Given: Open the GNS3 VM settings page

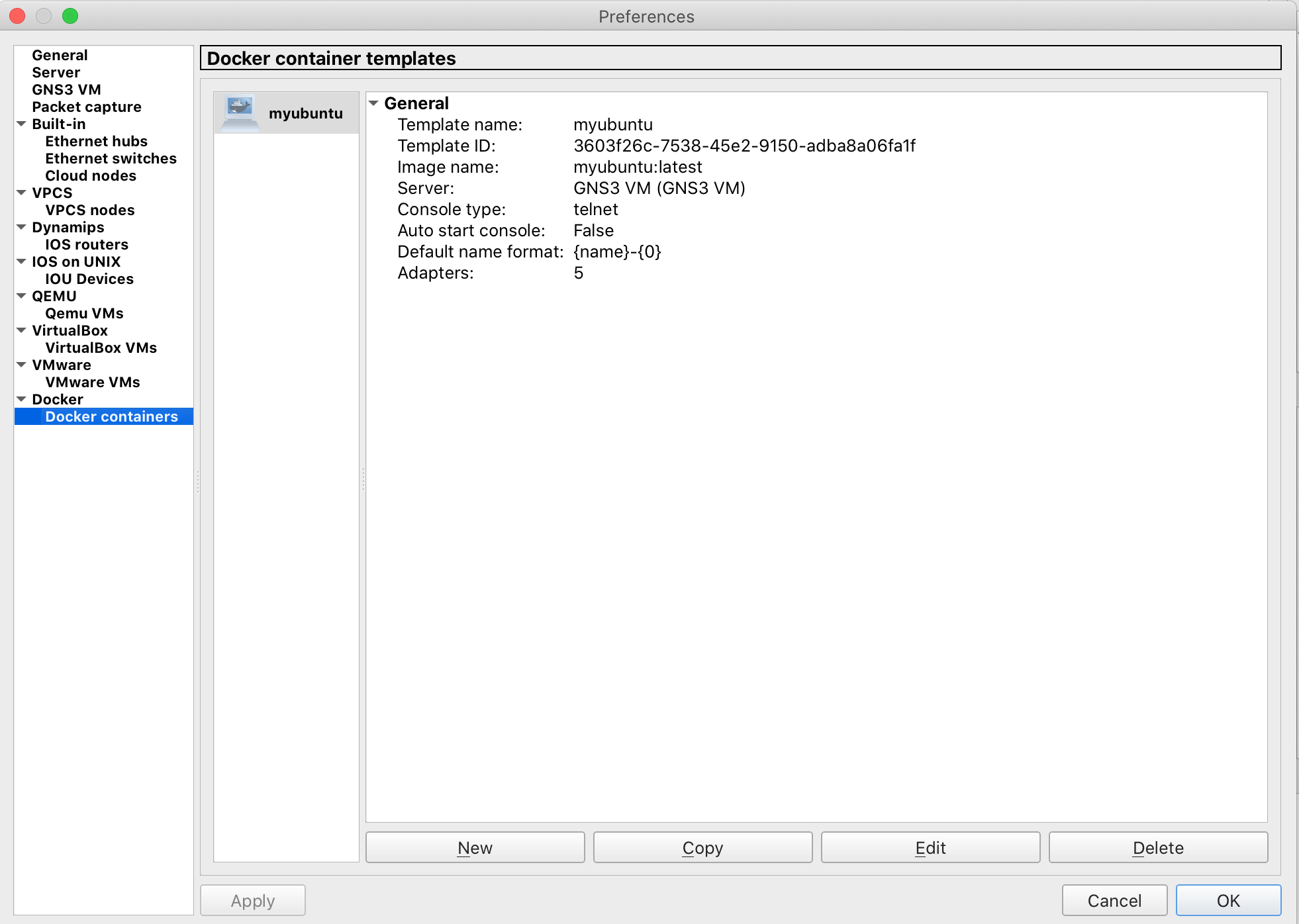Looking at the screenshot, I should coord(67,89).
